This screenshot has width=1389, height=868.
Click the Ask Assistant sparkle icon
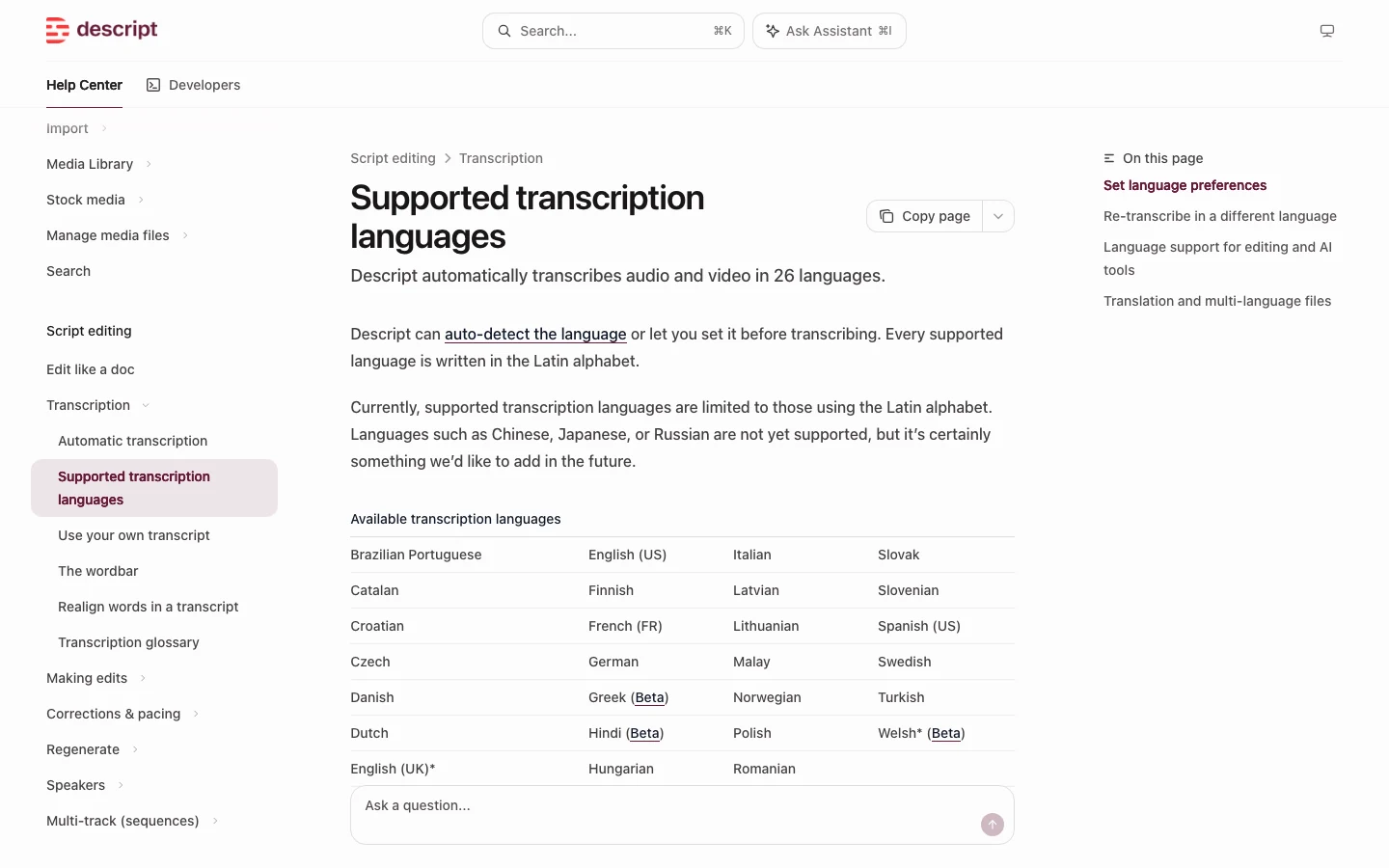click(773, 31)
